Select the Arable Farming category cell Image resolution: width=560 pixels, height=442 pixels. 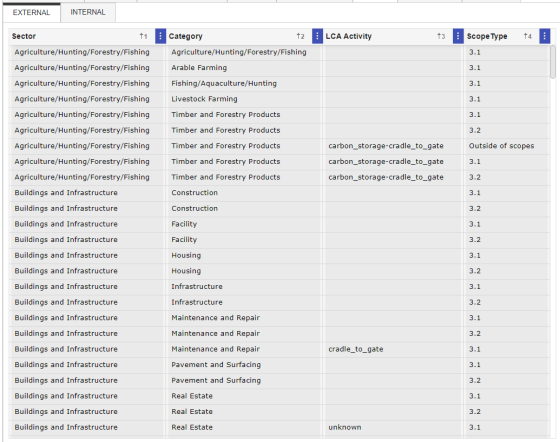244,68
